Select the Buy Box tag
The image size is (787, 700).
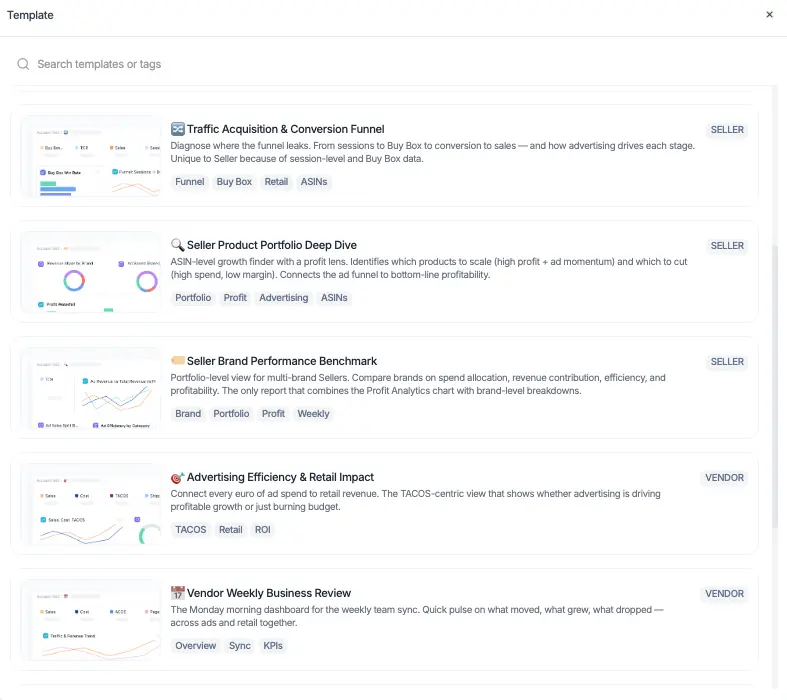234,182
